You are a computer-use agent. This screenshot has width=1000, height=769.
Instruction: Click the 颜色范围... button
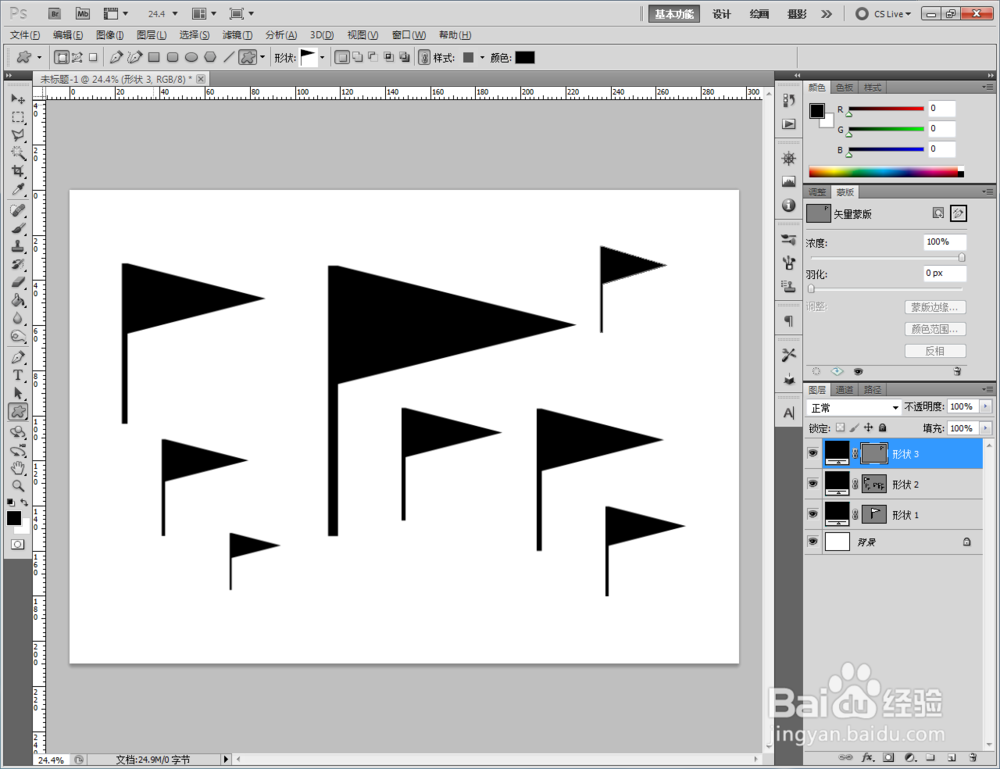[x=935, y=329]
